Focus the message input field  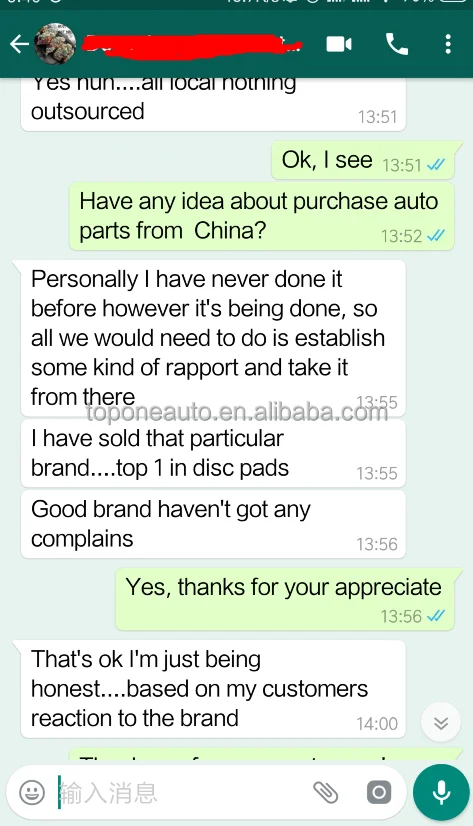click(179, 792)
